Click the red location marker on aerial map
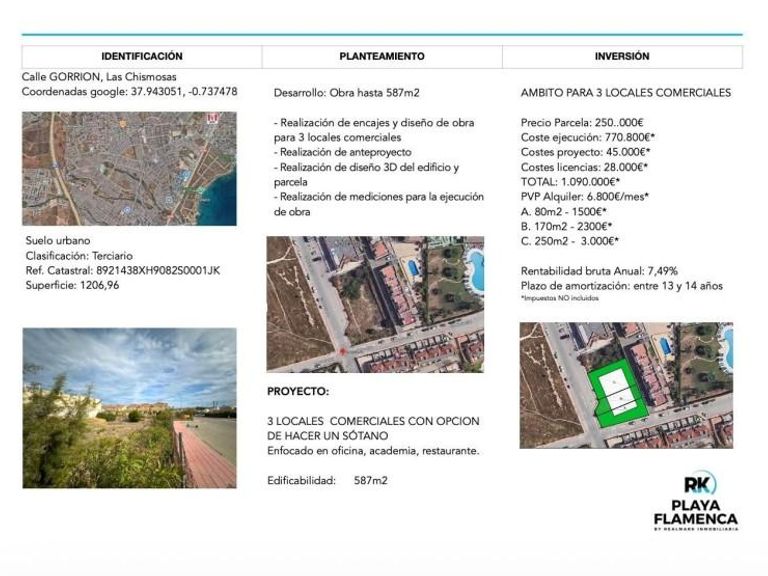This screenshot has height=576, width=768. point(343,352)
